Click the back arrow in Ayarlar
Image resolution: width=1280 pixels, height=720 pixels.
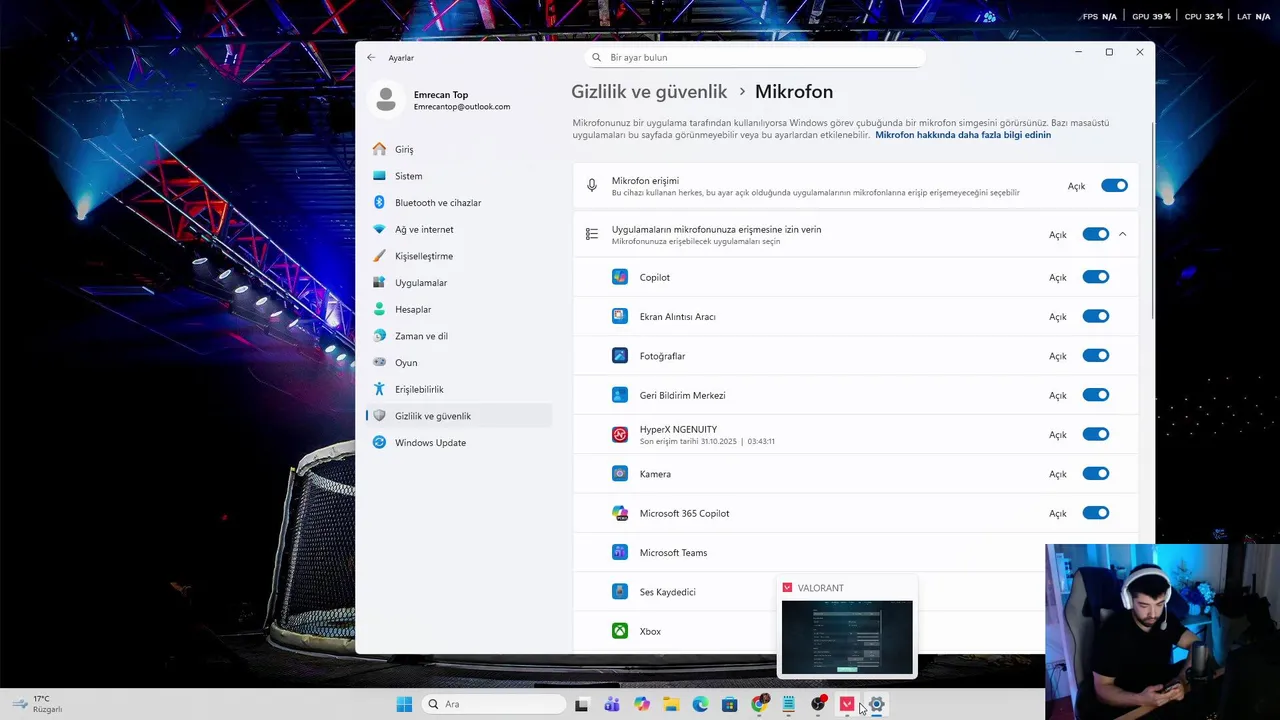[x=371, y=58]
